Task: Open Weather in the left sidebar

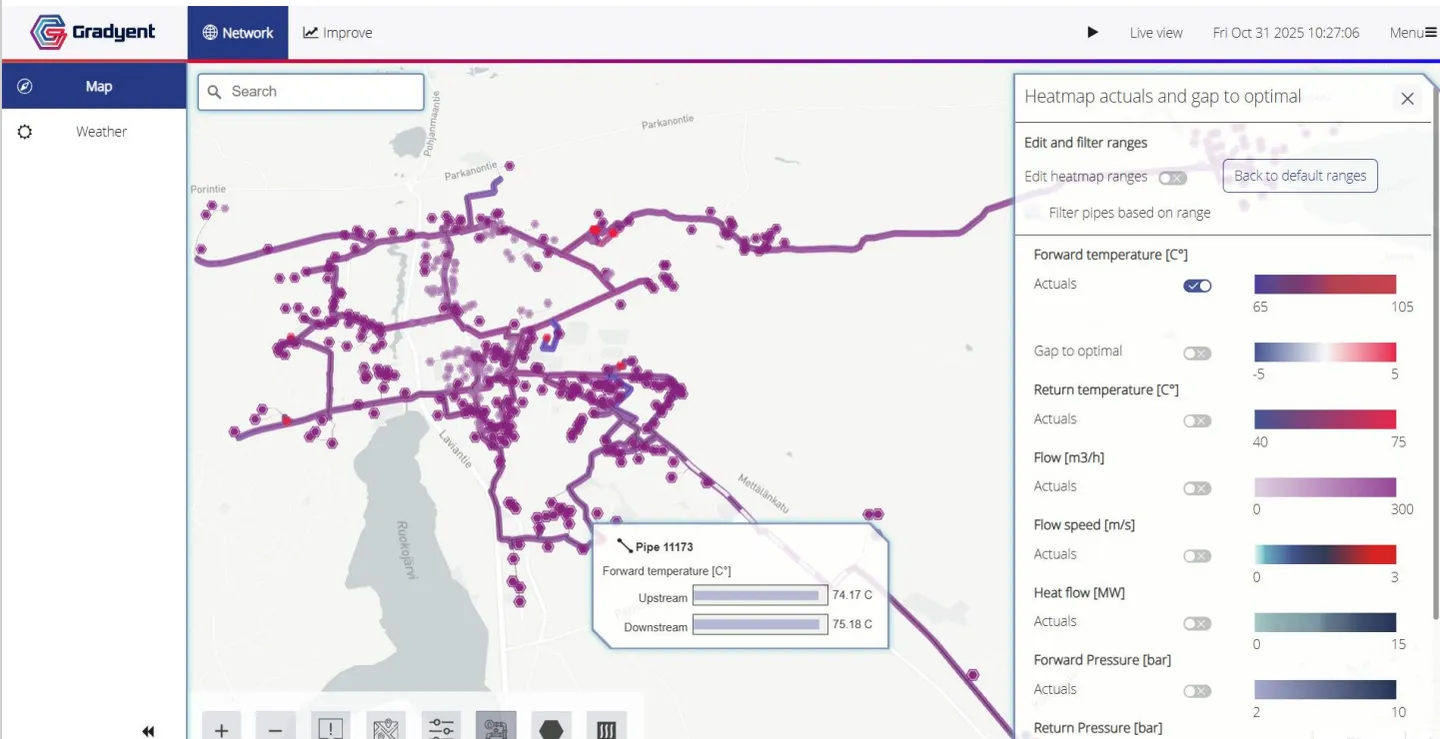Action: 101,132
